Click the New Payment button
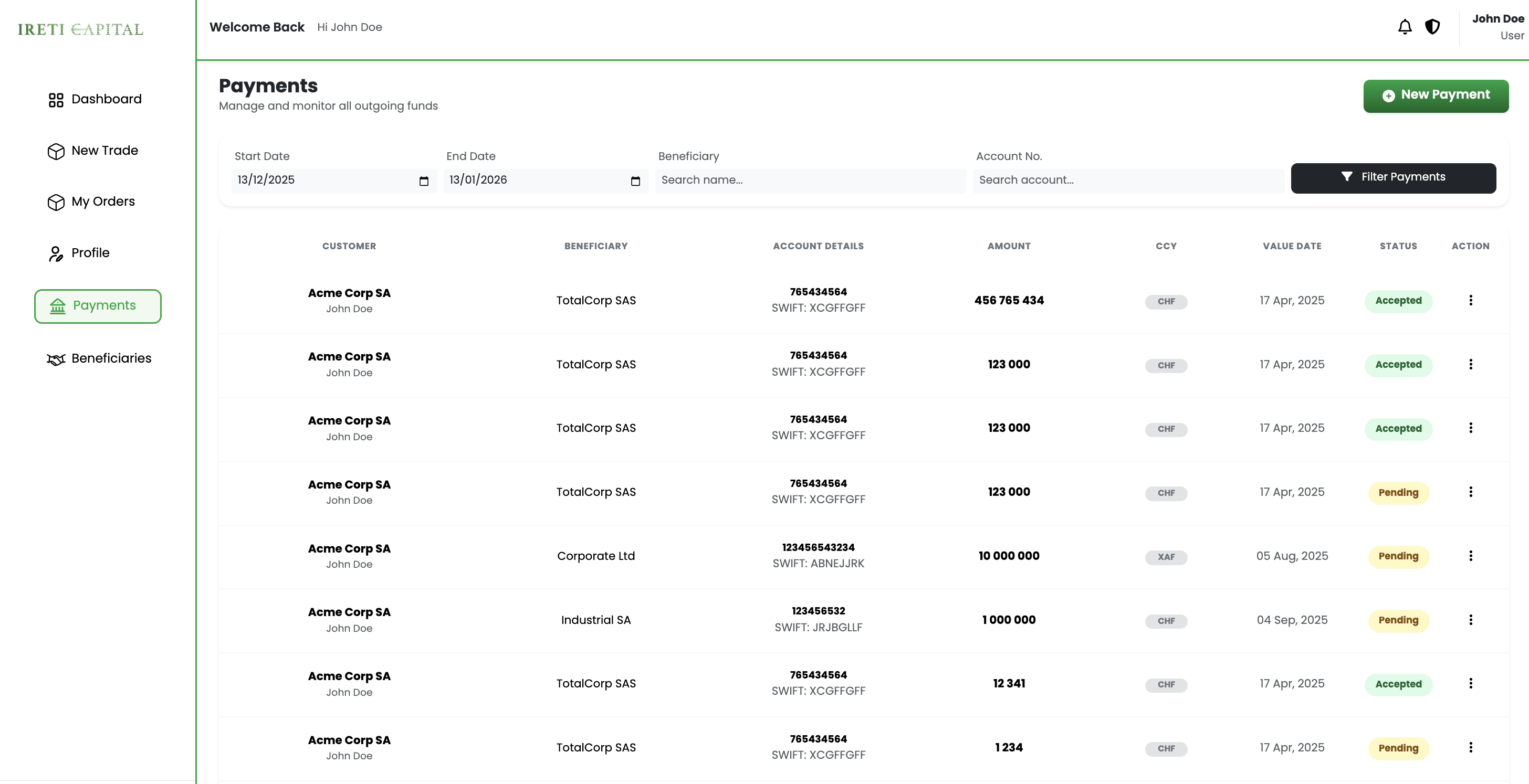1529x784 pixels. coord(1437,96)
